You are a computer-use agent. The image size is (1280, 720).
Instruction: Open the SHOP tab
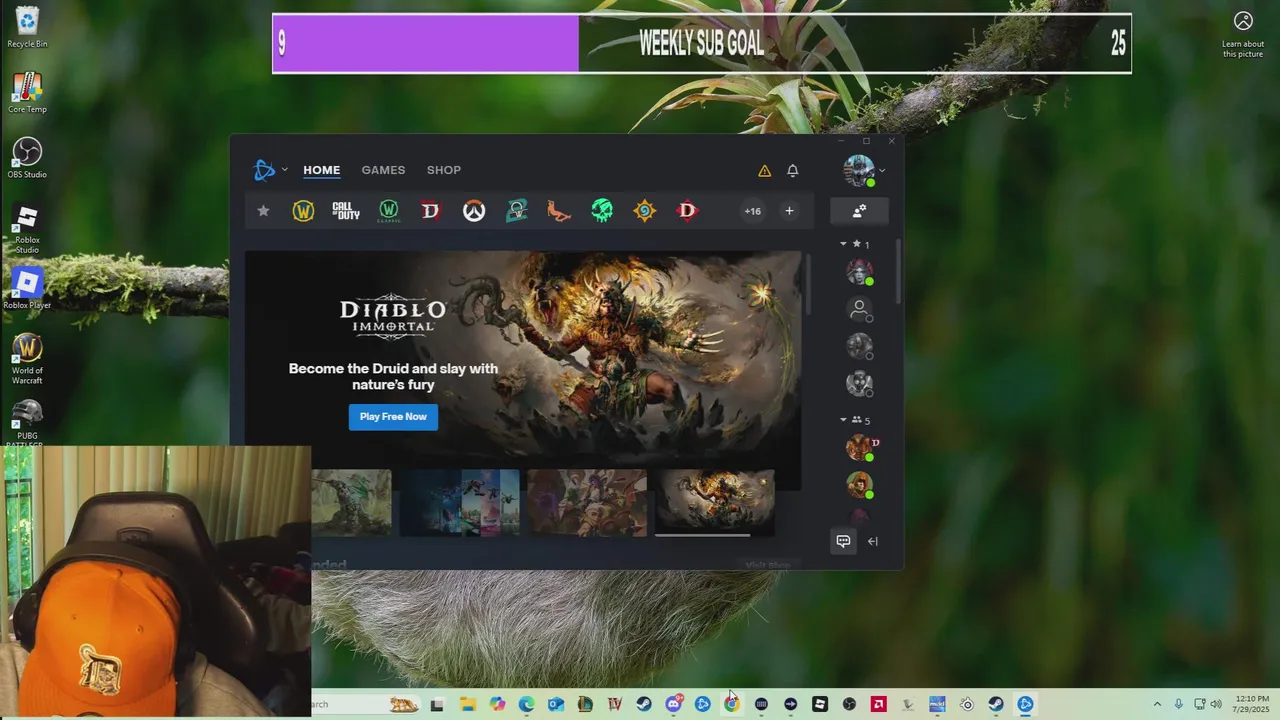click(444, 170)
